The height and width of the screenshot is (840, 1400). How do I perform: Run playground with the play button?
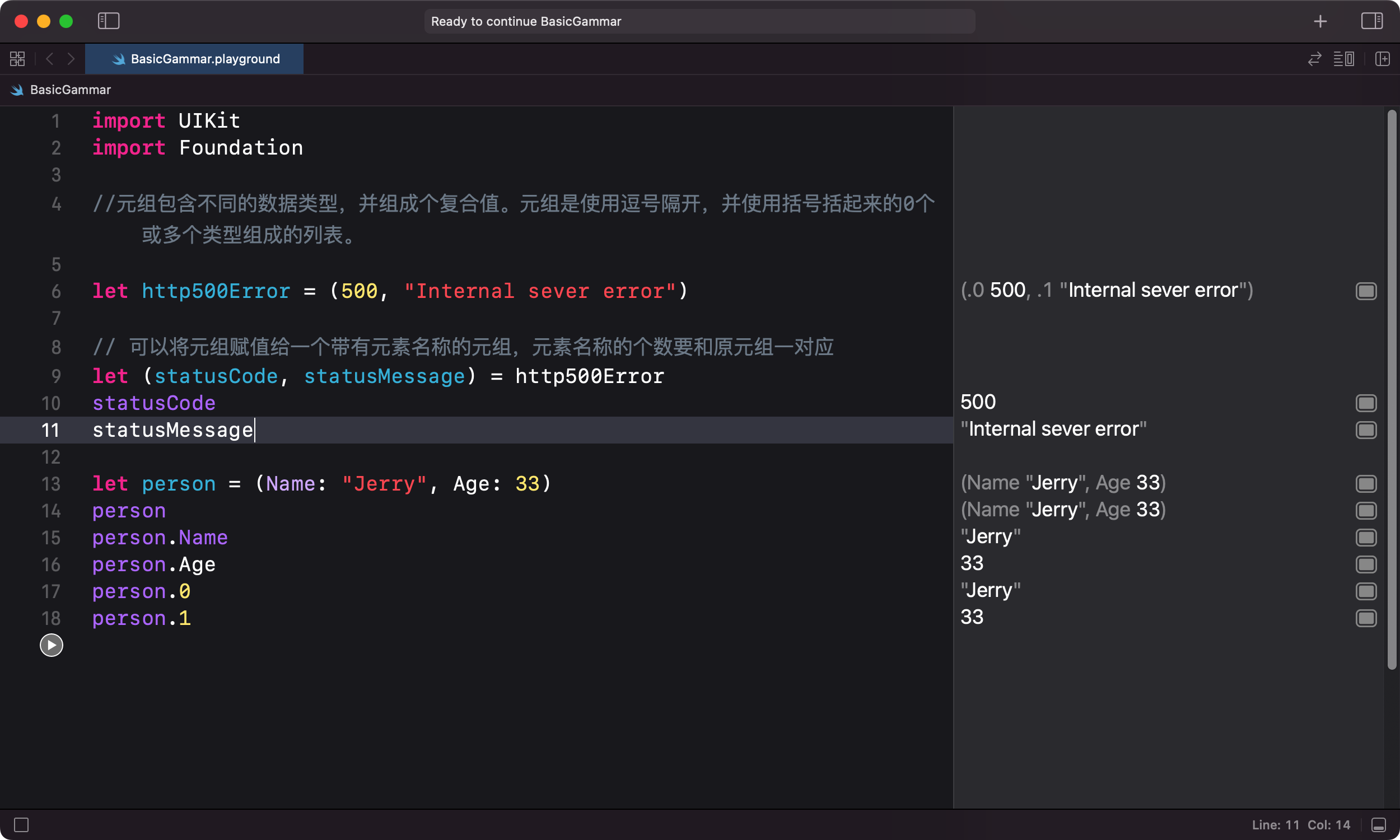pyautogui.click(x=52, y=645)
